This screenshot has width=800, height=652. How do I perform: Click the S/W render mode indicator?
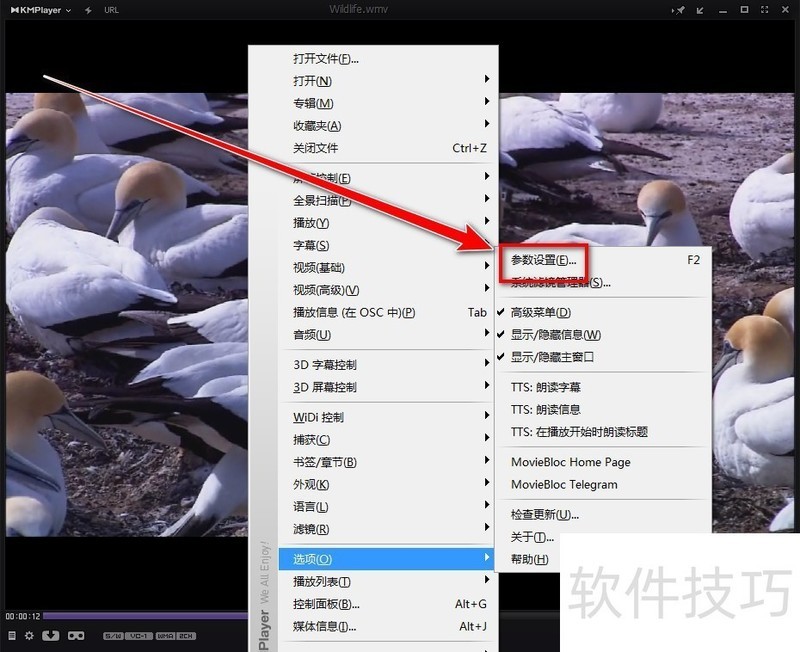[112, 635]
